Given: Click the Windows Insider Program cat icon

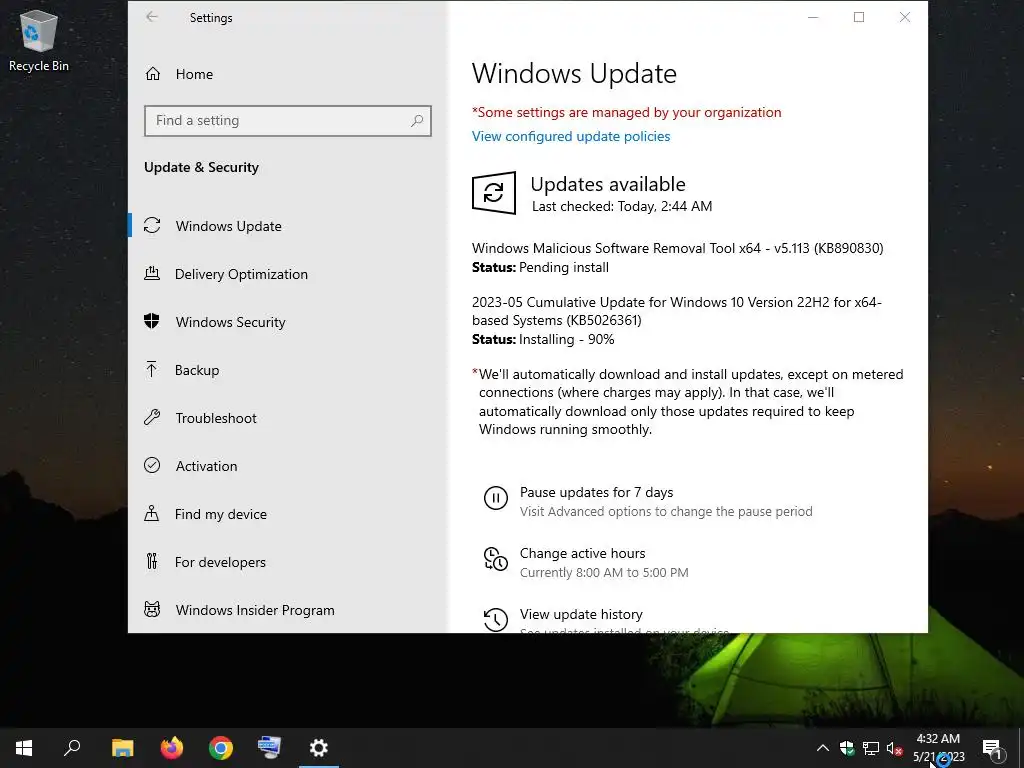Looking at the screenshot, I should pyautogui.click(x=152, y=609).
